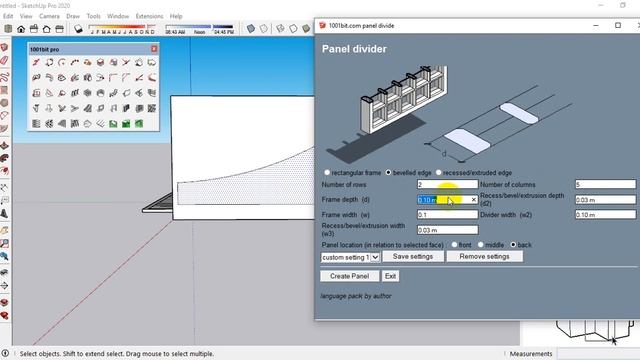
Task: Open the Camera menu
Action: (x=49, y=16)
